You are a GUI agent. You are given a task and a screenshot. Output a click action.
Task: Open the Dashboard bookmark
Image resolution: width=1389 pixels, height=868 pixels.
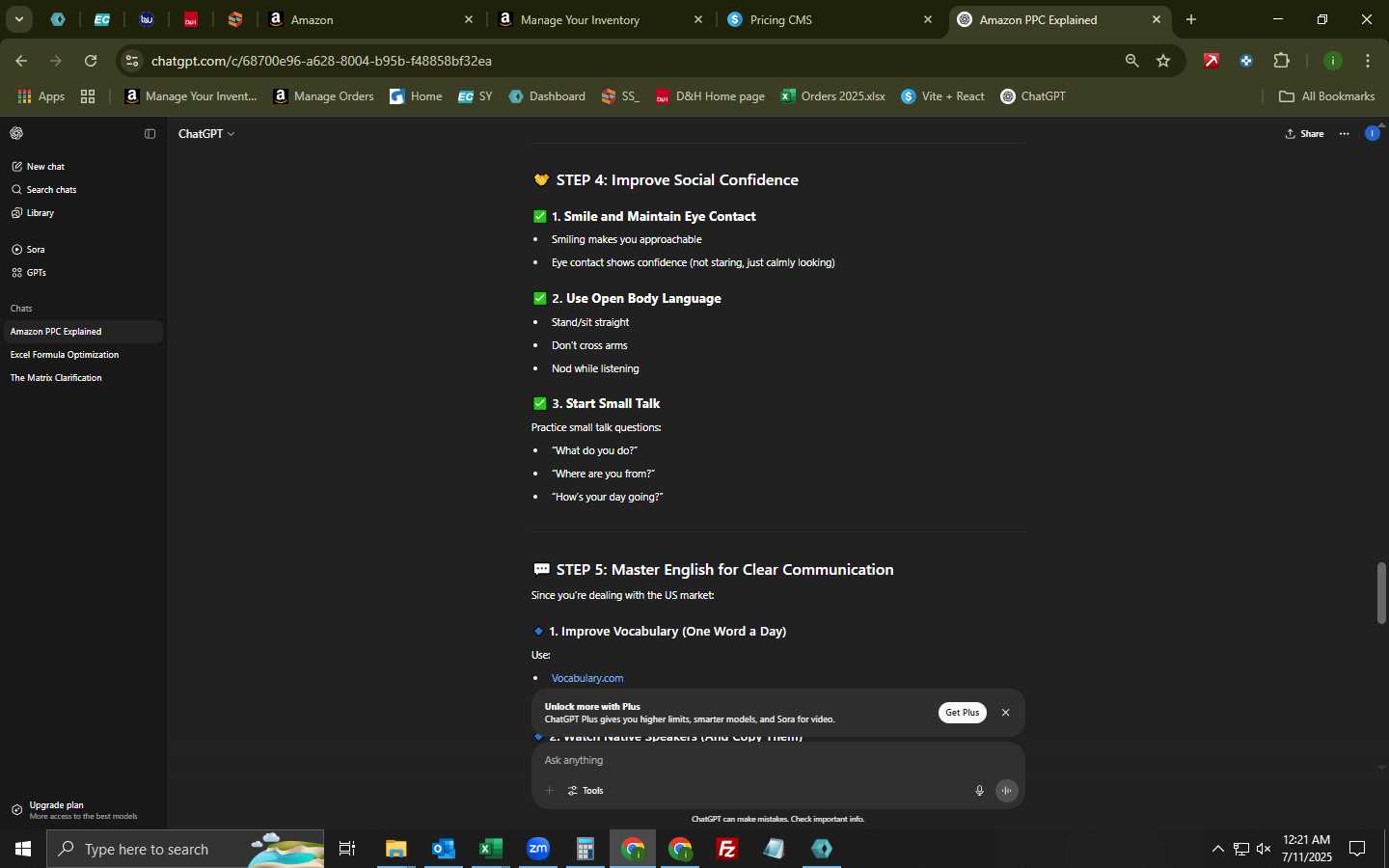(x=547, y=96)
